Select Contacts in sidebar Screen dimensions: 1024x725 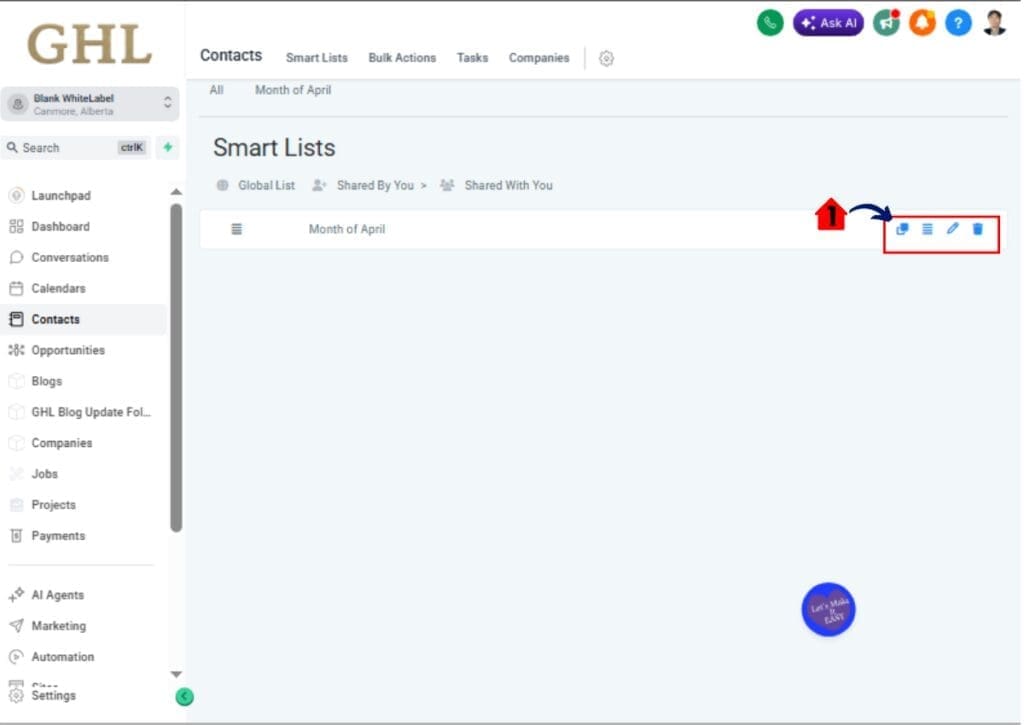tap(83, 319)
